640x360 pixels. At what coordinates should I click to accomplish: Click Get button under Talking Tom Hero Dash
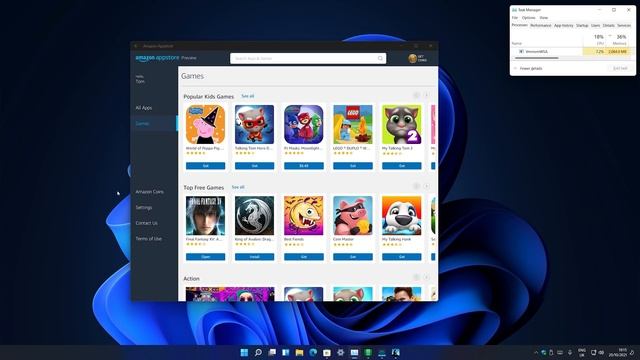click(x=254, y=166)
